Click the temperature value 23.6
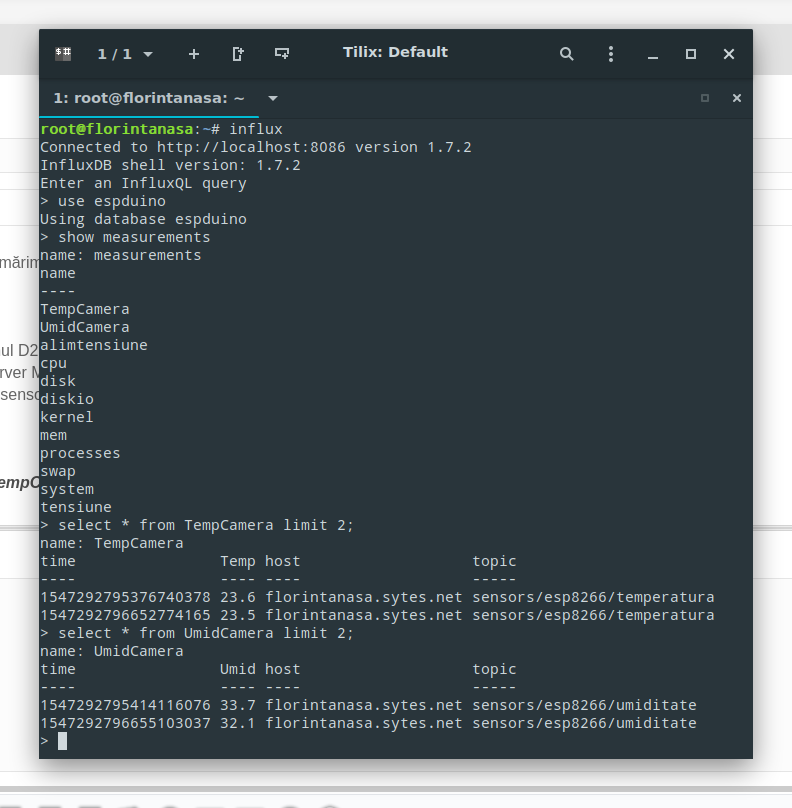The height and width of the screenshot is (808, 792). (x=238, y=597)
